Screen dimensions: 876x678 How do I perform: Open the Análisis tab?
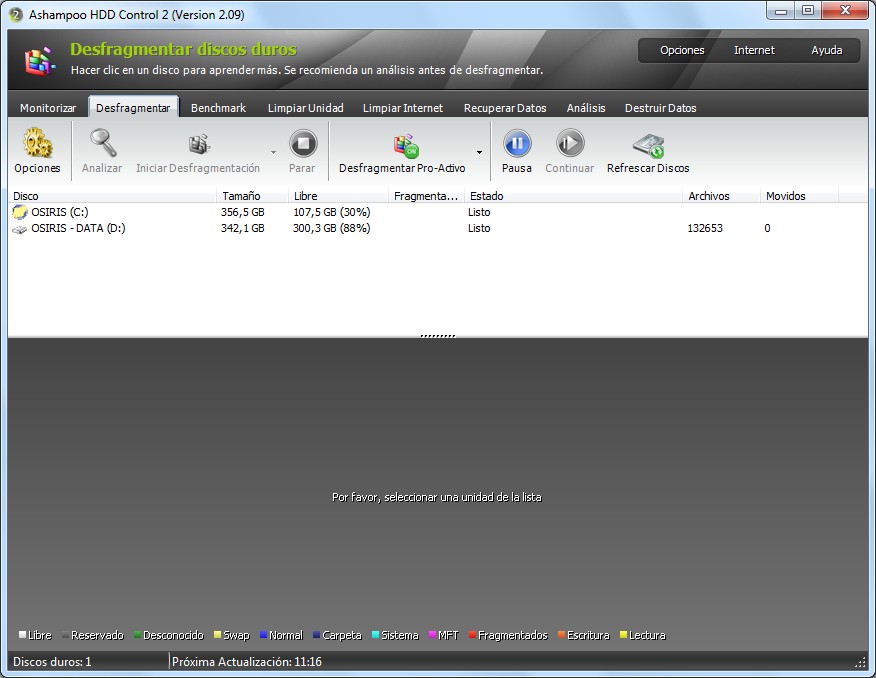pos(586,108)
